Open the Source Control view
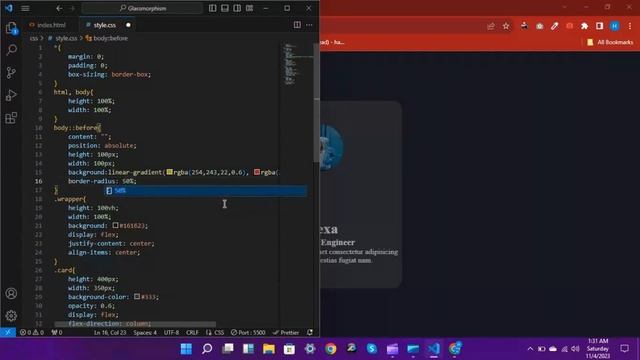 (11, 73)
